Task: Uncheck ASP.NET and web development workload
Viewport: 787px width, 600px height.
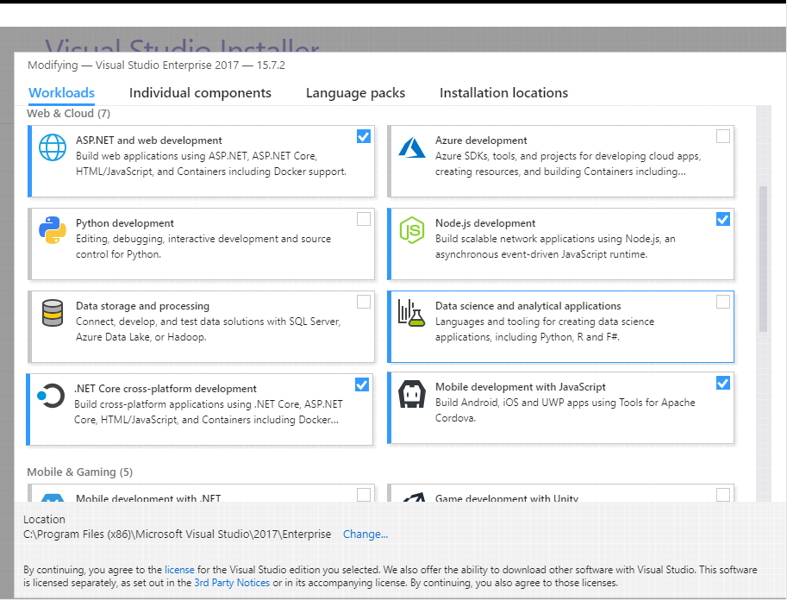Action: point(363,136)
